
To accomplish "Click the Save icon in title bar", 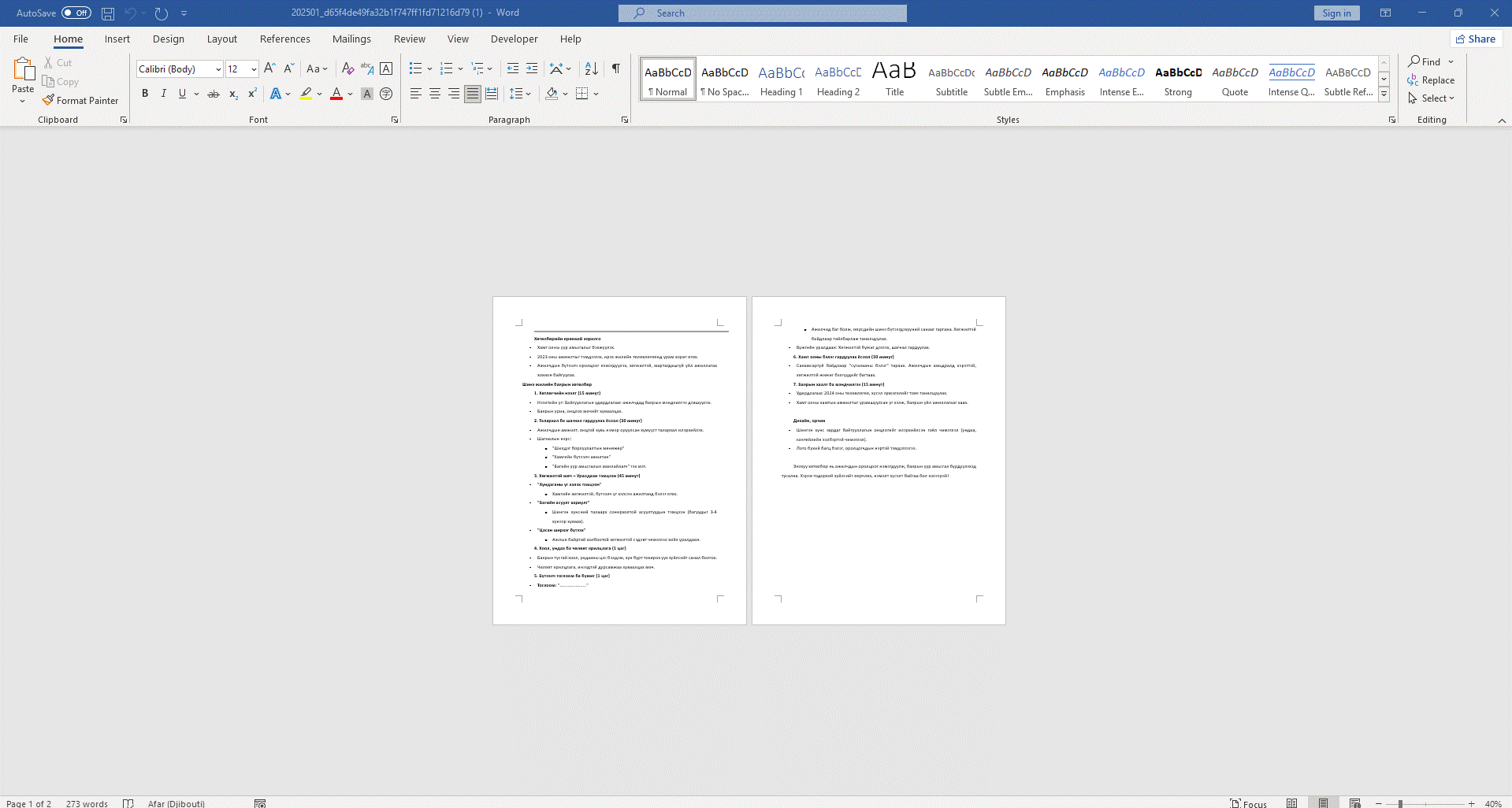I will click(108, 13).
